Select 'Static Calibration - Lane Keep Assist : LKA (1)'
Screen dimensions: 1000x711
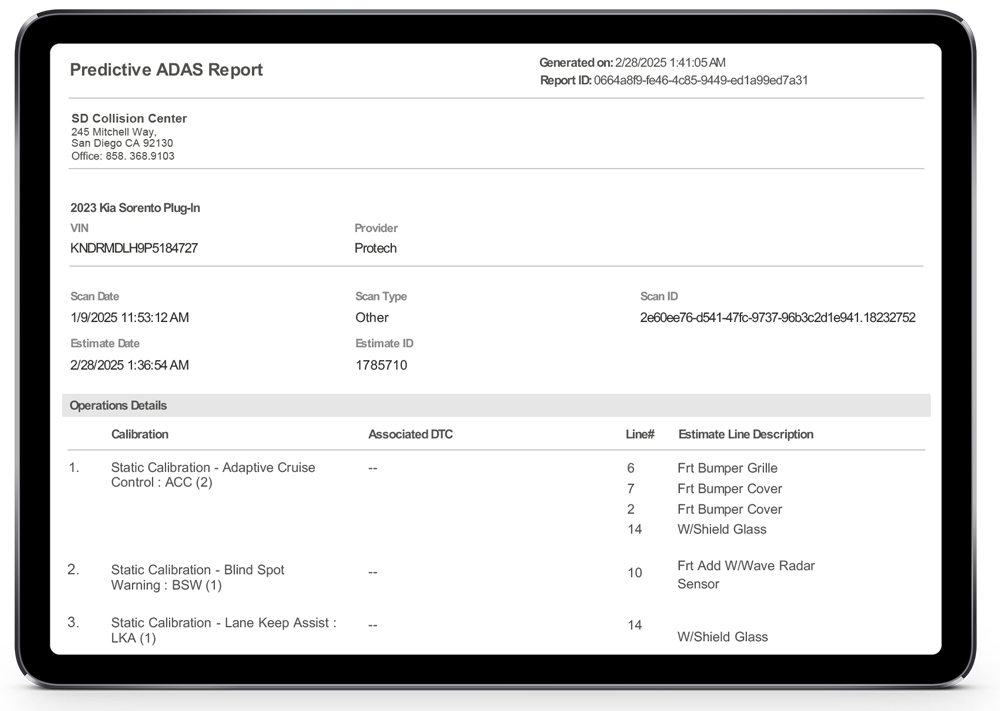coord(224,630)
